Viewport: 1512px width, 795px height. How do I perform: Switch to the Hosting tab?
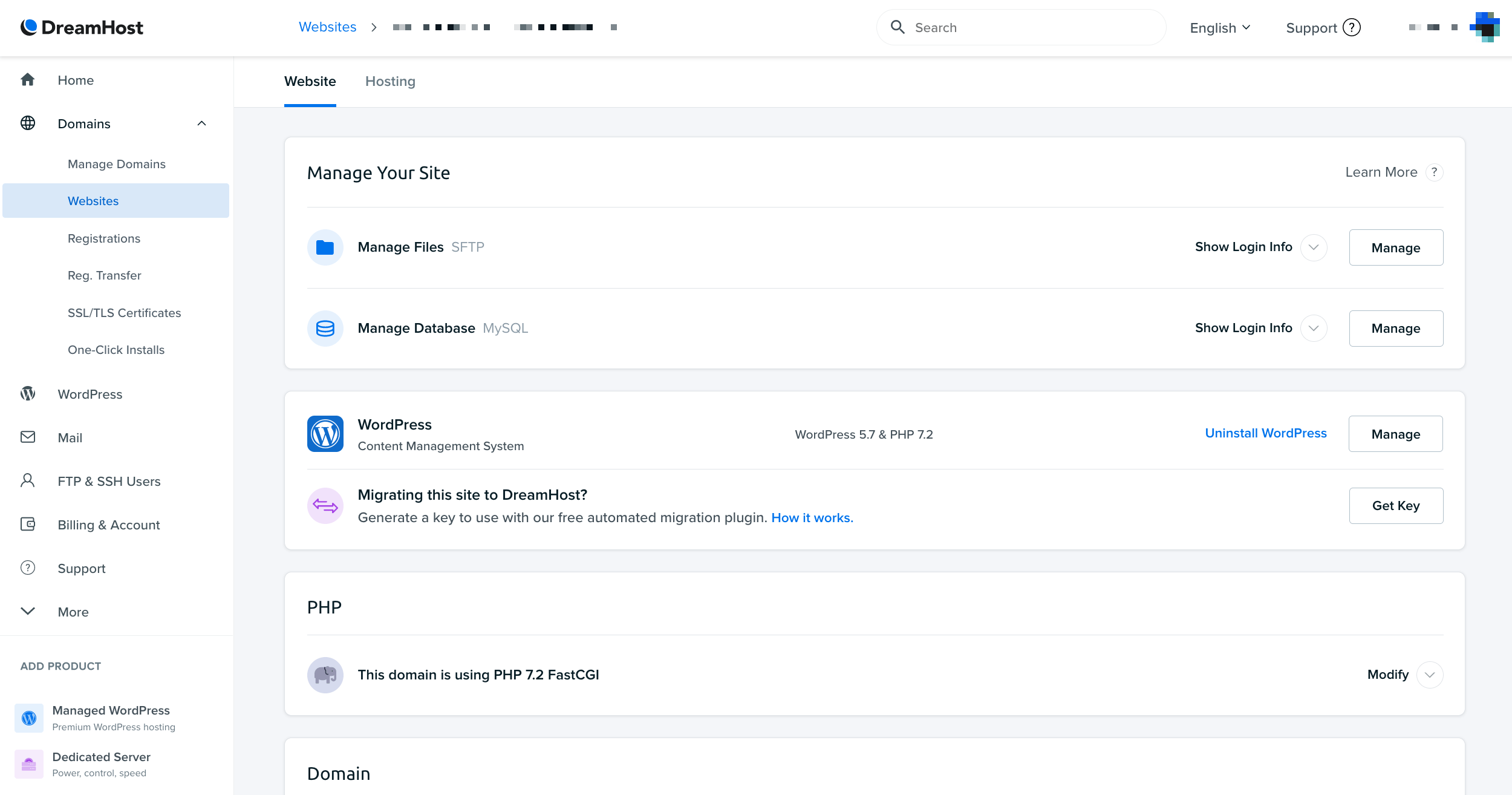click(390, 82)
